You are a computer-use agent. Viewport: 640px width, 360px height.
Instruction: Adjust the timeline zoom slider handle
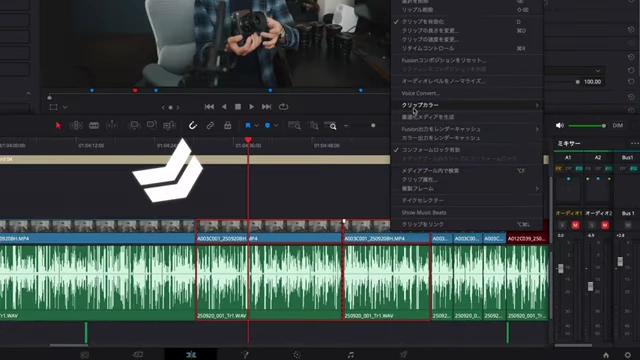pyautogui.click(x=373, y=126)
